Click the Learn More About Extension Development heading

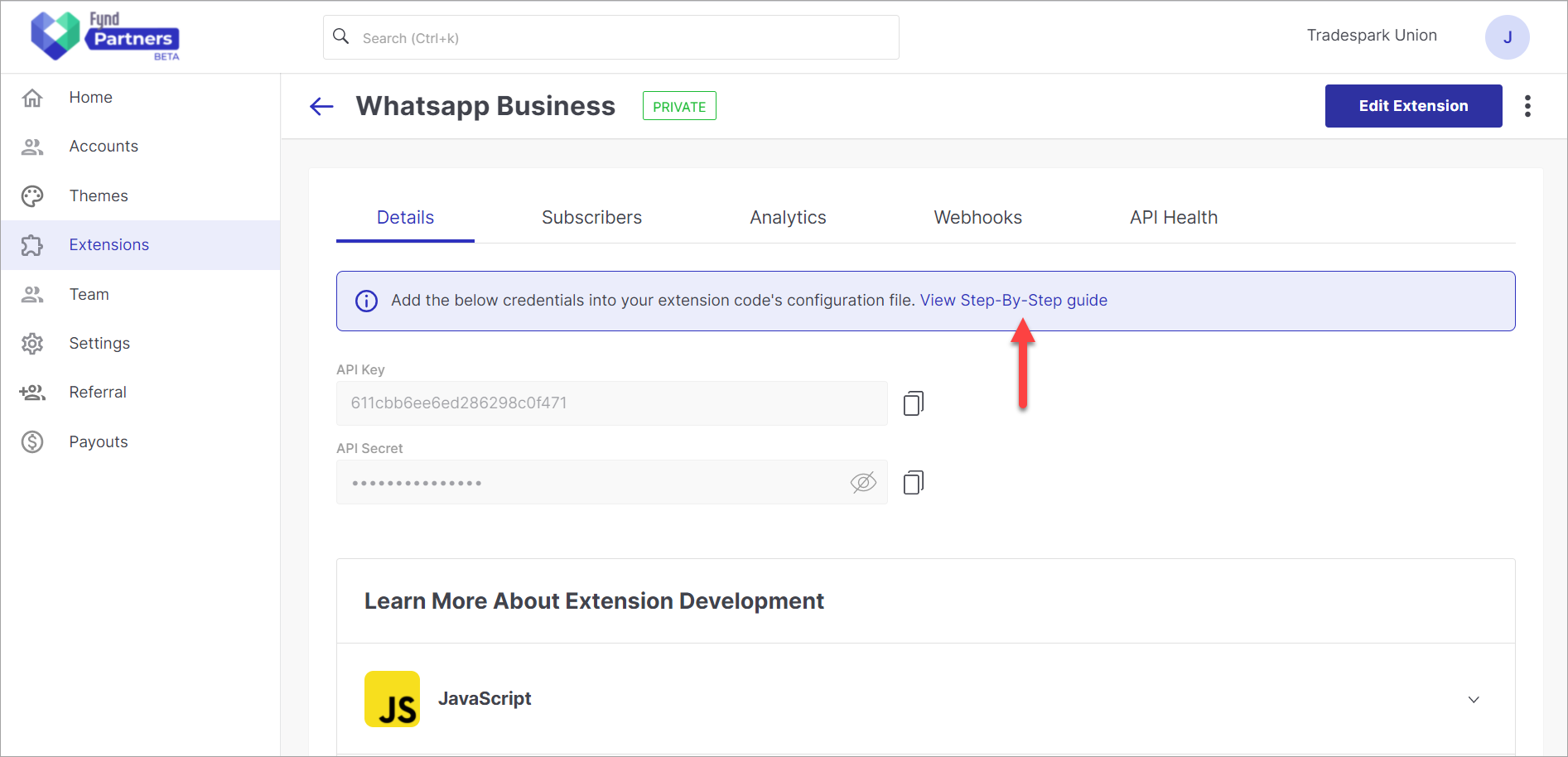coord(594,601)
